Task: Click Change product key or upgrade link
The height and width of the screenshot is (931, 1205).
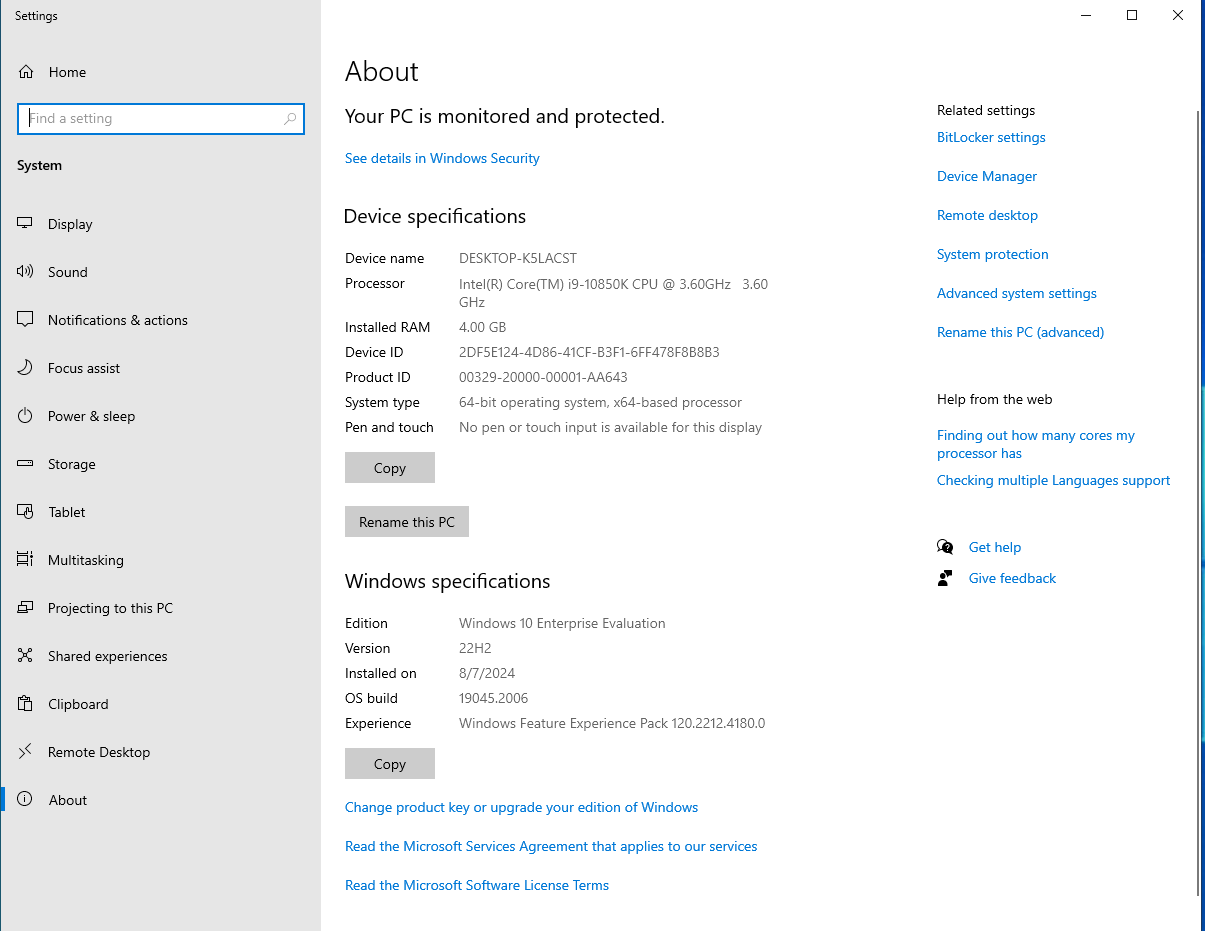Action: pyautogui.click(x=521, y=807)
